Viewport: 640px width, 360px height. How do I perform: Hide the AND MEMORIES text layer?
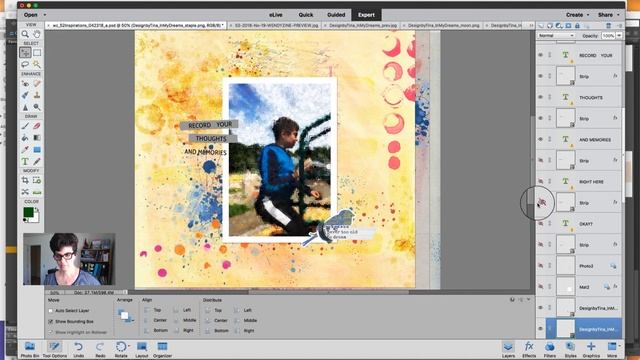click(540, 139)
